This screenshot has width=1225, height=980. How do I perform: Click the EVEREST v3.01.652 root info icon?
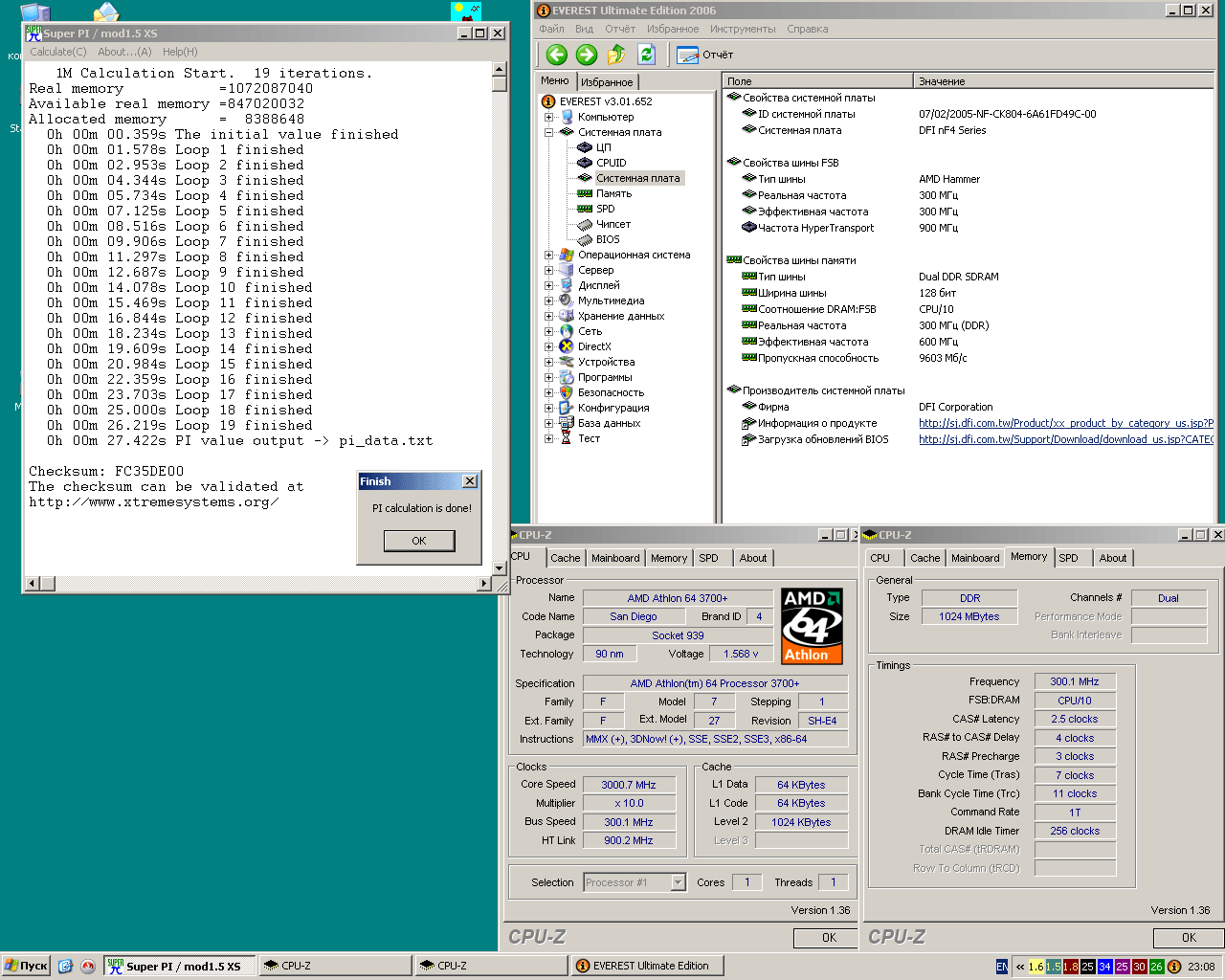click(548, 101)
